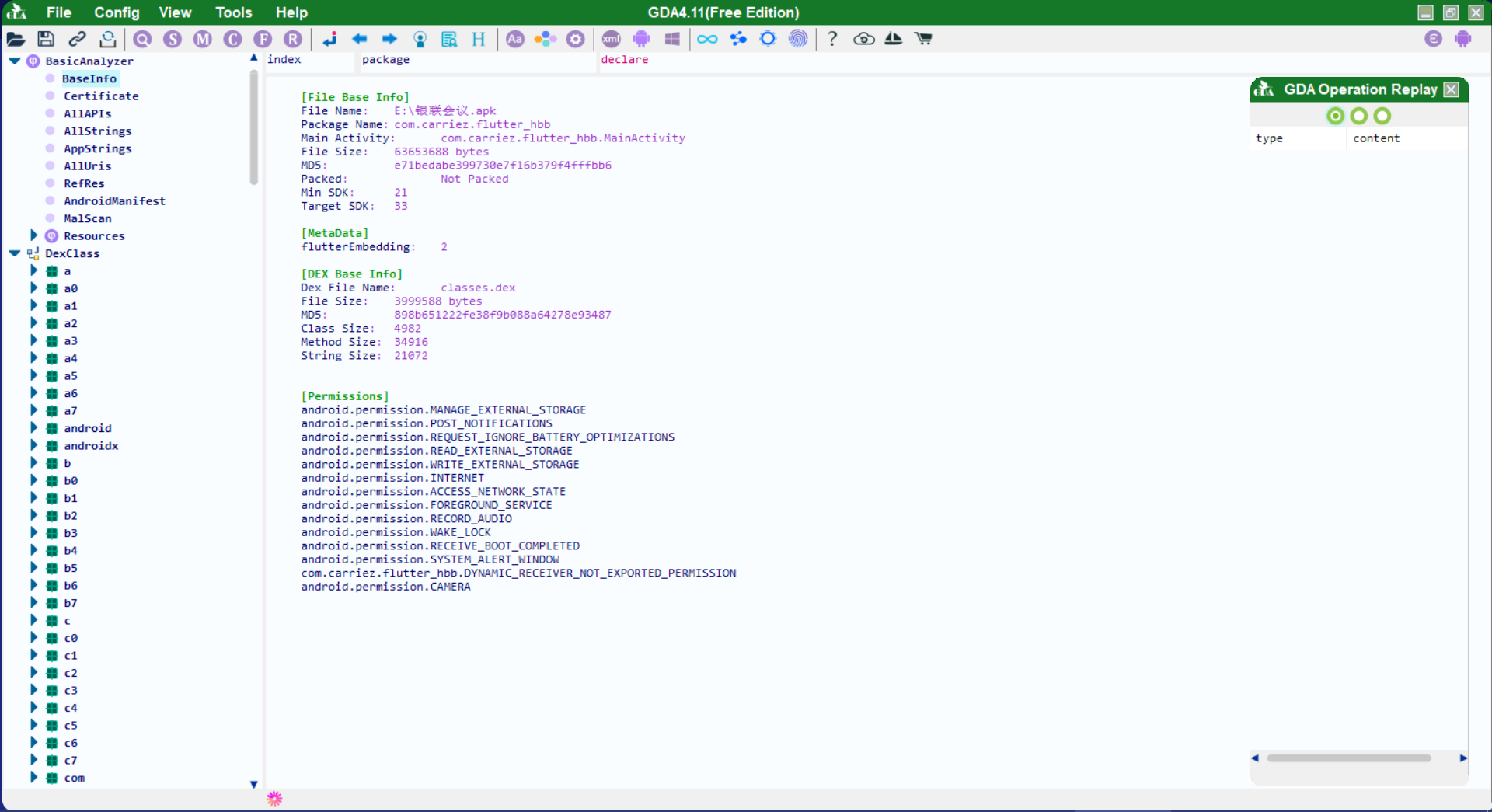Click the tree panel scroll-down arrow
1492x812 pixels.
pyautogui.click(x=254, y=784)
